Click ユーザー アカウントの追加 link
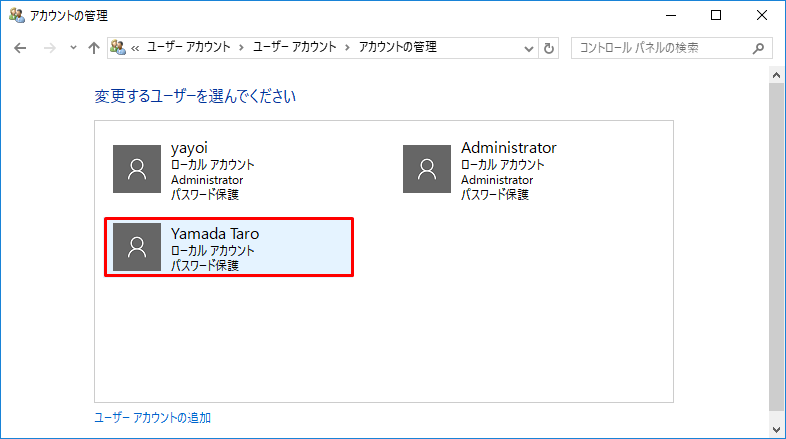786x439 pixels. (152, 417)
